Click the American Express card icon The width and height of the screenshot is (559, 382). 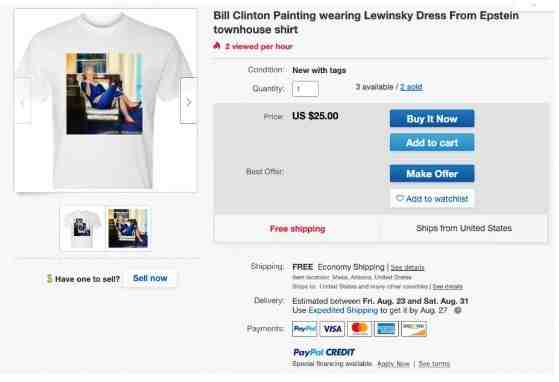[x=386, y=329]
